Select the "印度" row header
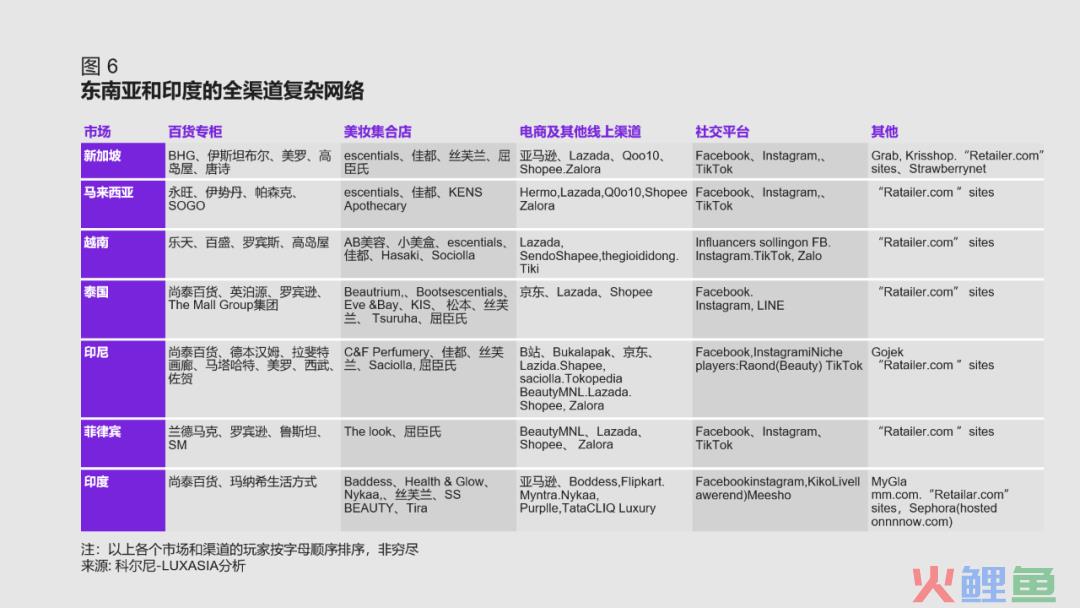The image size is (1080, 608). 123,501
